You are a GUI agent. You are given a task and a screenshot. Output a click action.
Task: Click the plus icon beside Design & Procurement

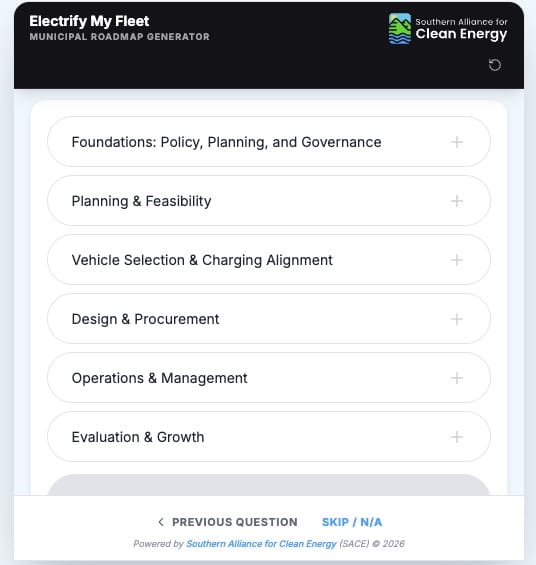[457, 319]
